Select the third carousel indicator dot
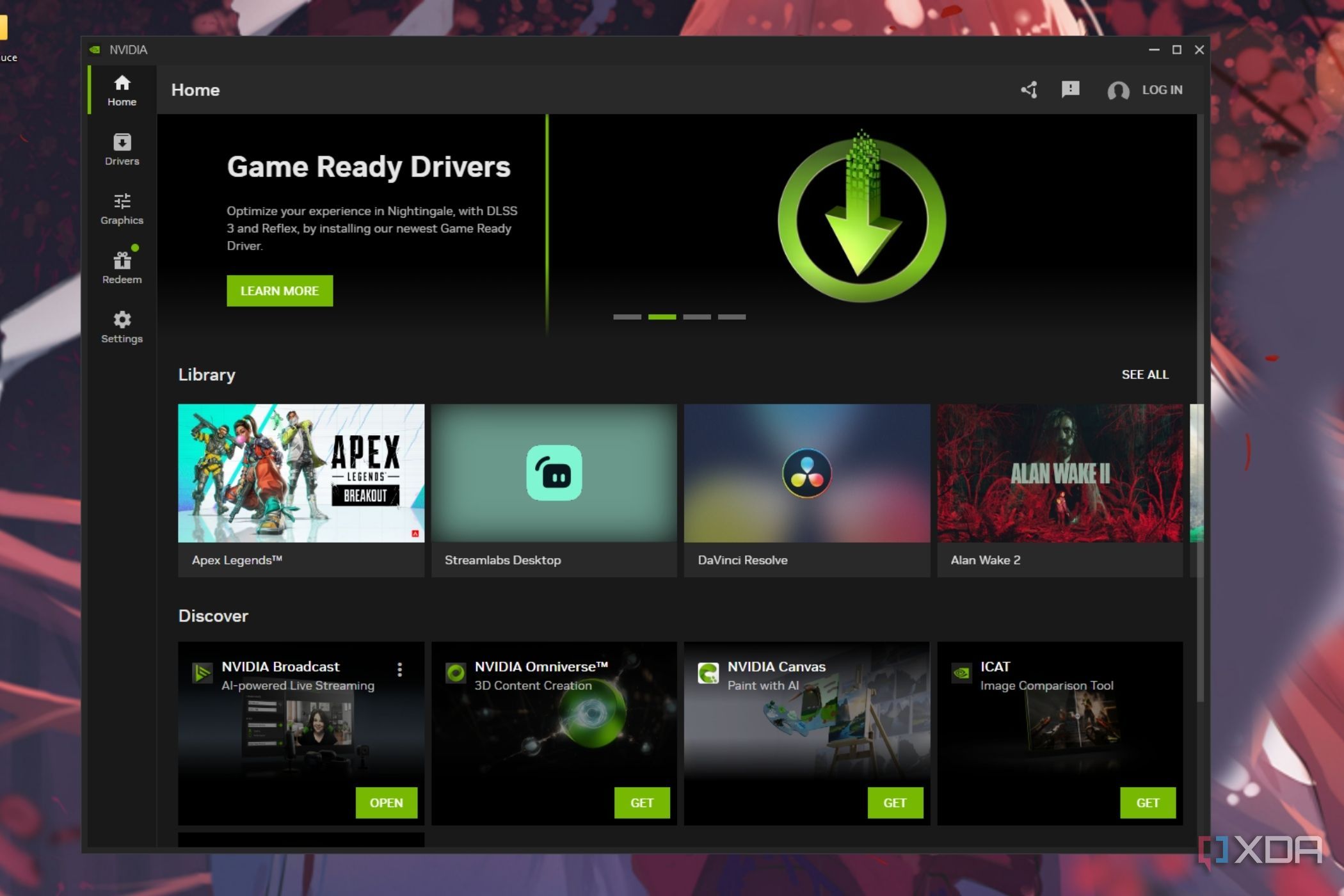1344x896 pixels. coord(698,316)
